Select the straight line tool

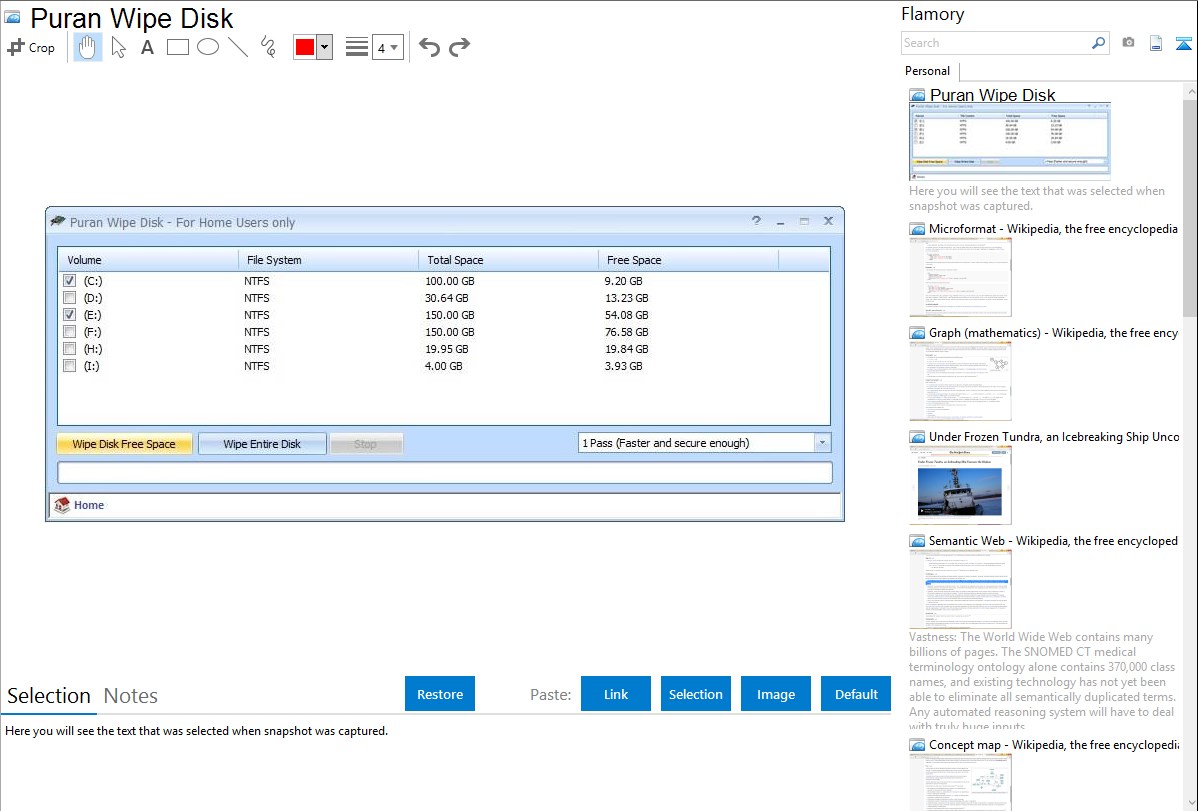coord(238,47)
